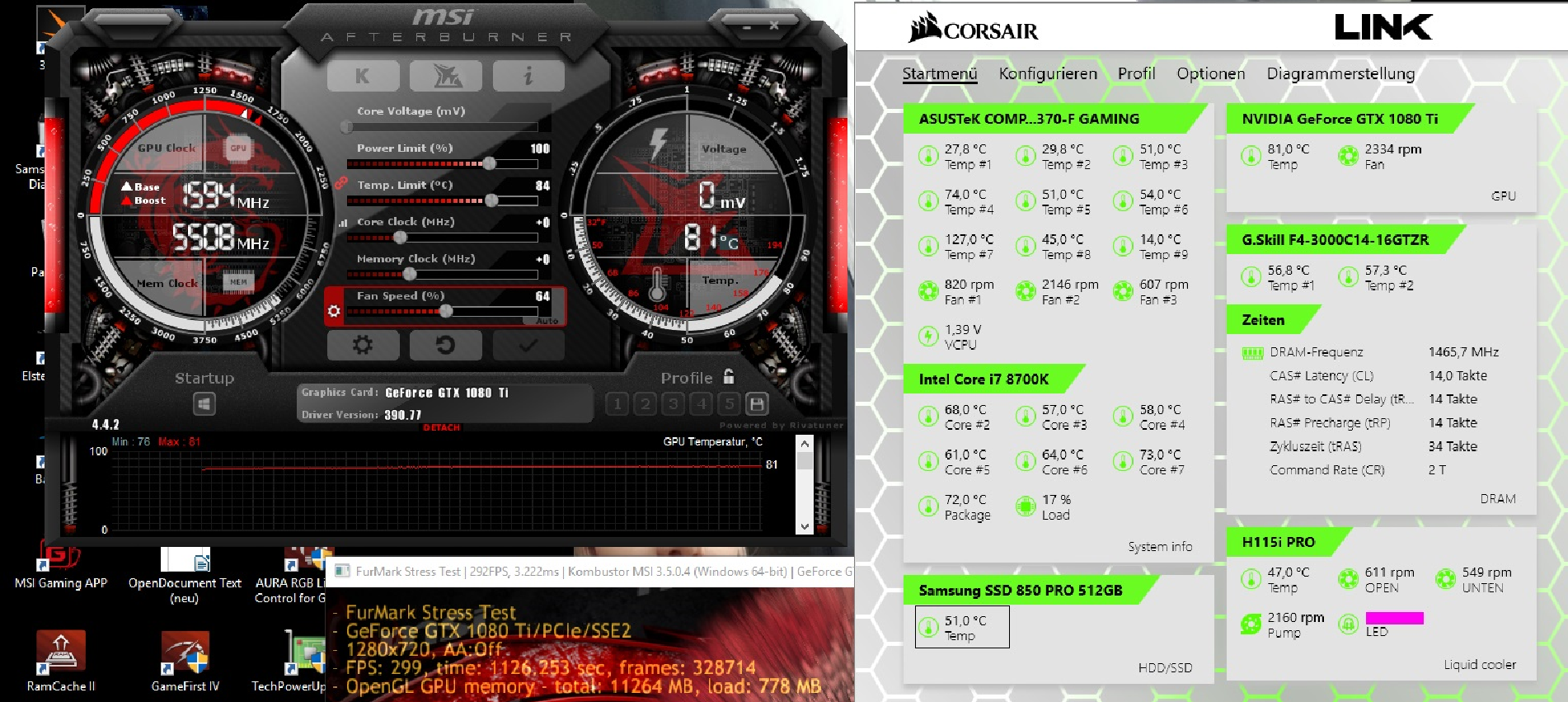Open the MSI Afterburner information button
The image size is (1568, 702).
528,76
